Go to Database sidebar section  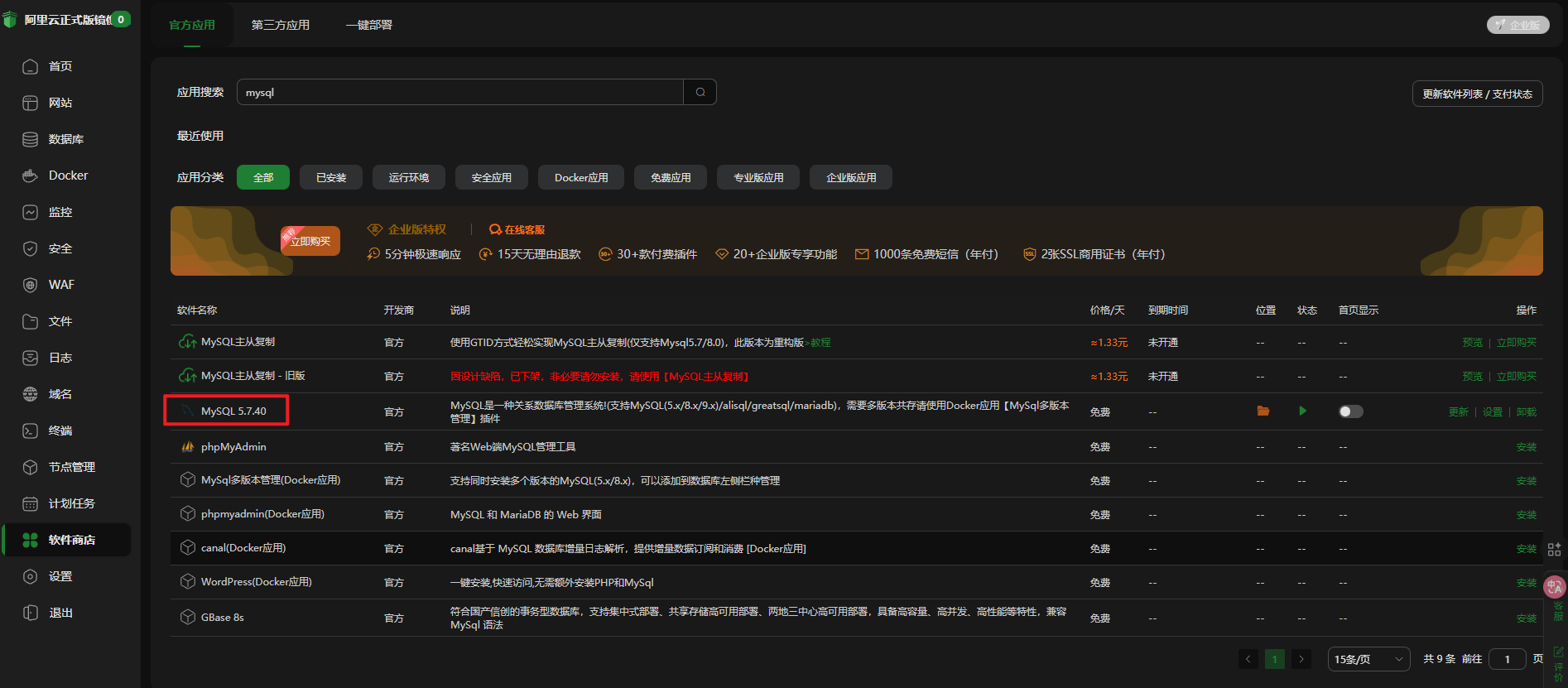pyautogui.click(x=65, y=139)
